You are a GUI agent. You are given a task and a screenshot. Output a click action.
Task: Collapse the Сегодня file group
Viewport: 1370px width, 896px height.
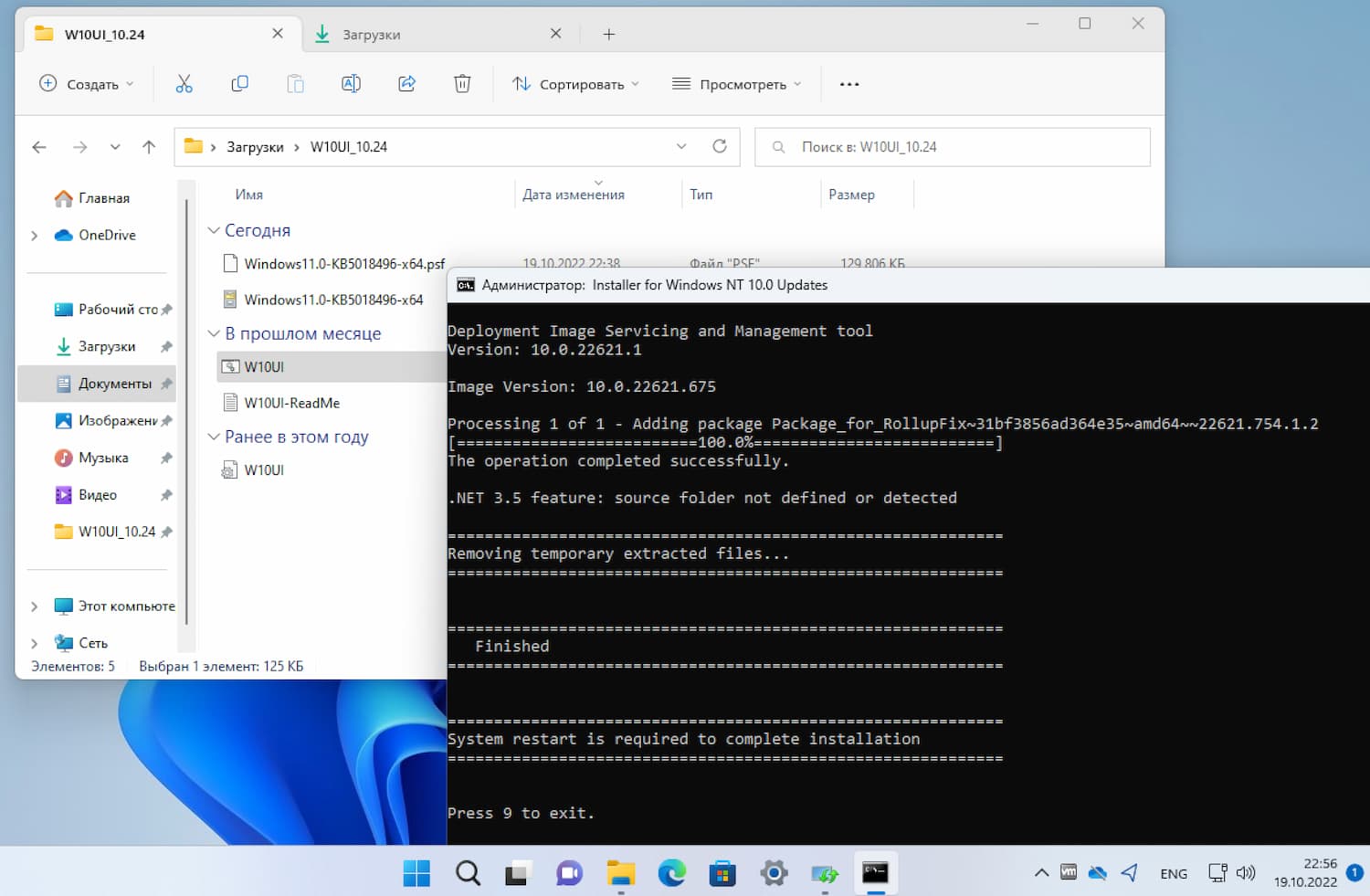point(214,230)
